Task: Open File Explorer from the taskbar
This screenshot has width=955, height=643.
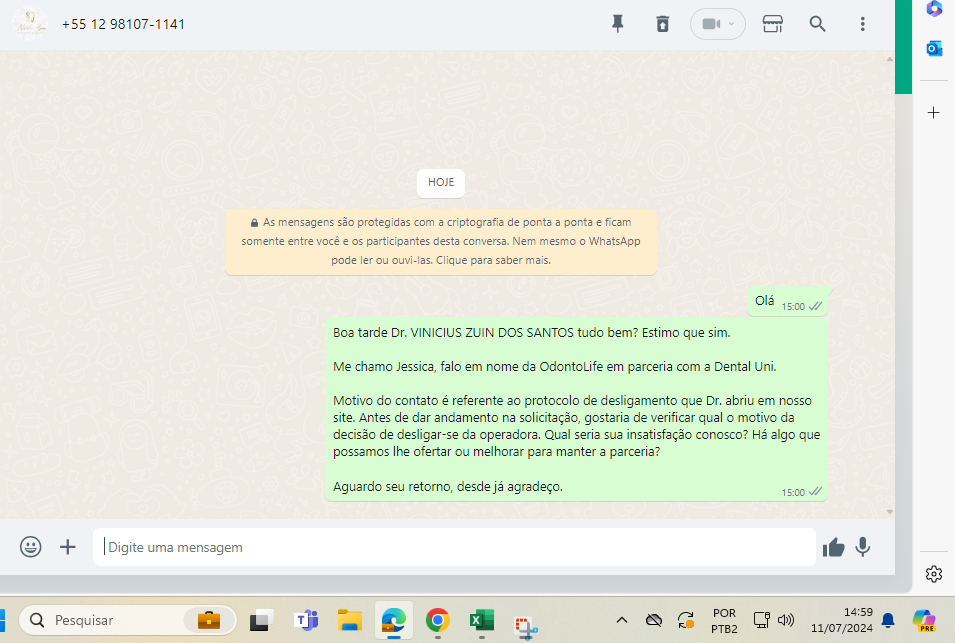Action: 350,620
